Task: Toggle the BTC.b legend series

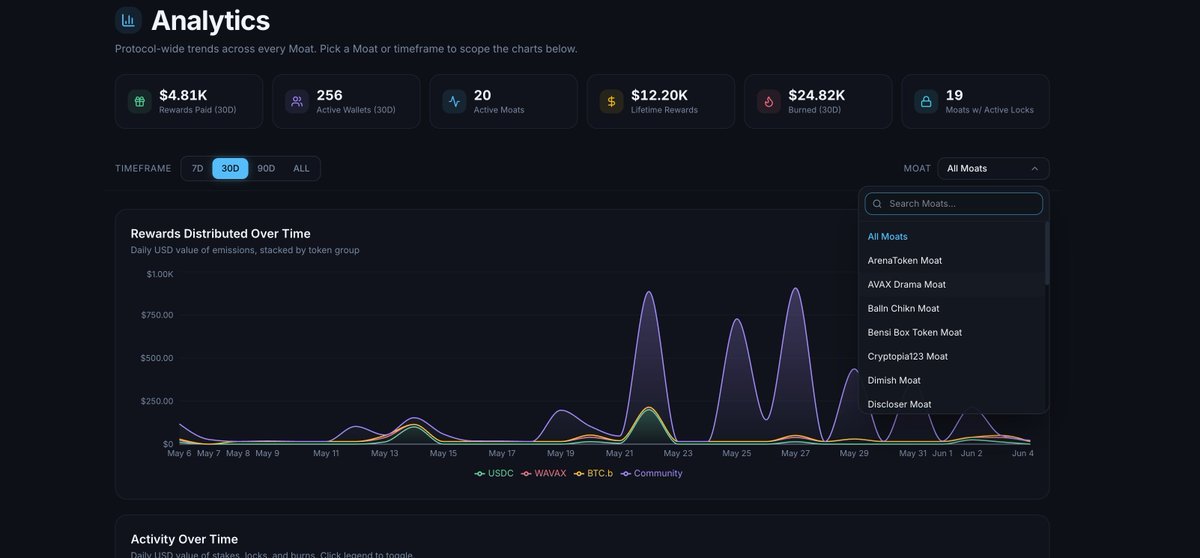Action: click(593, 473)
